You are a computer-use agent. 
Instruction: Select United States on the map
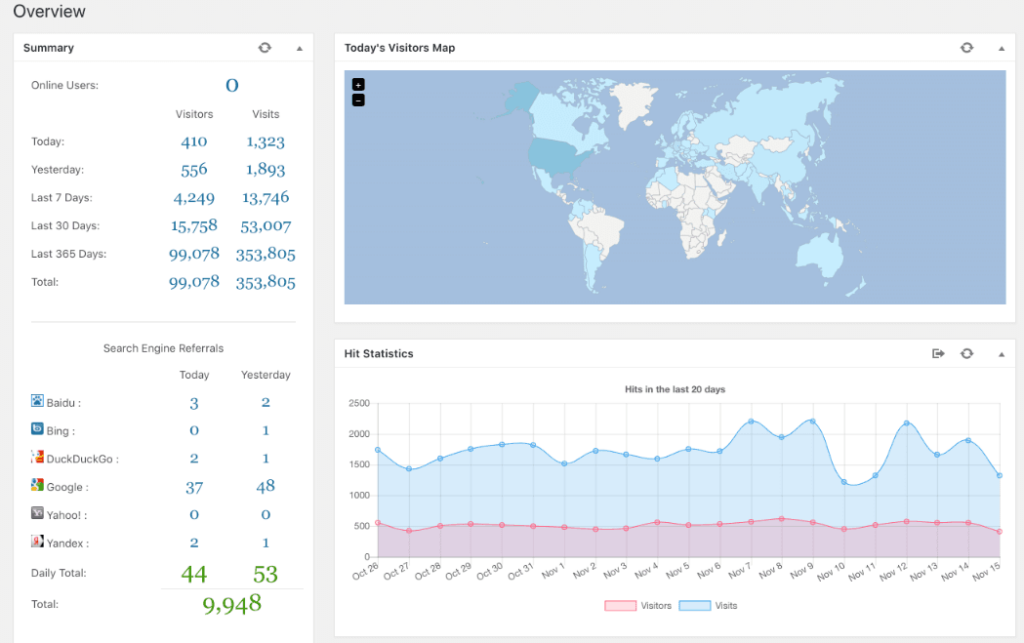(555, 157)
